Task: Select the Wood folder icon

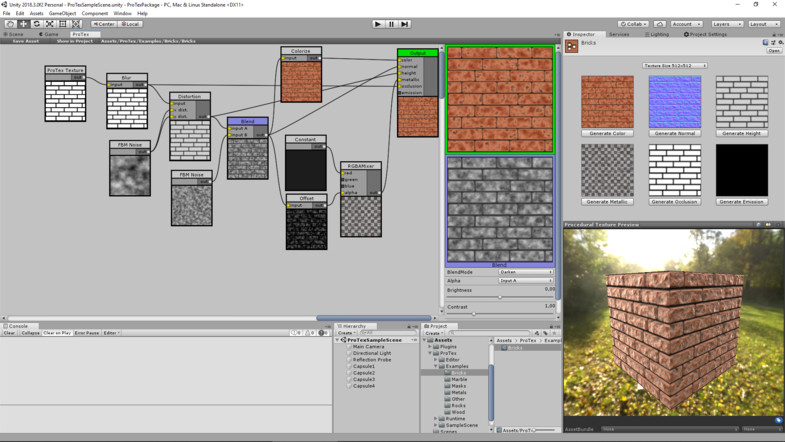Action: point(448,412)
